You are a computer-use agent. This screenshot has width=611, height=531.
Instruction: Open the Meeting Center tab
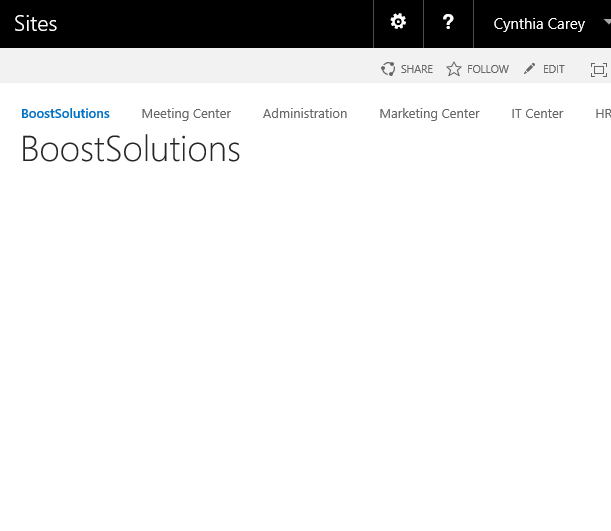[186, 114]
